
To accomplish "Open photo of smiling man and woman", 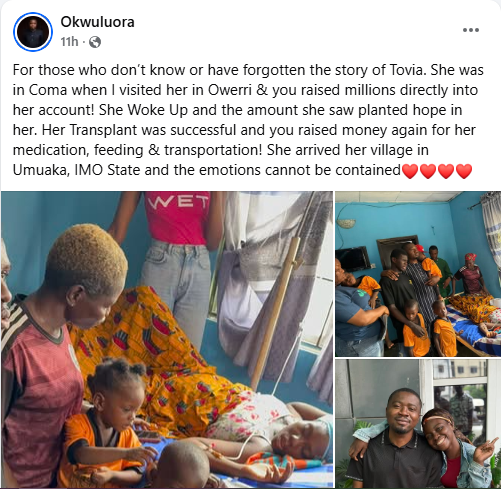I will (418, 424).
